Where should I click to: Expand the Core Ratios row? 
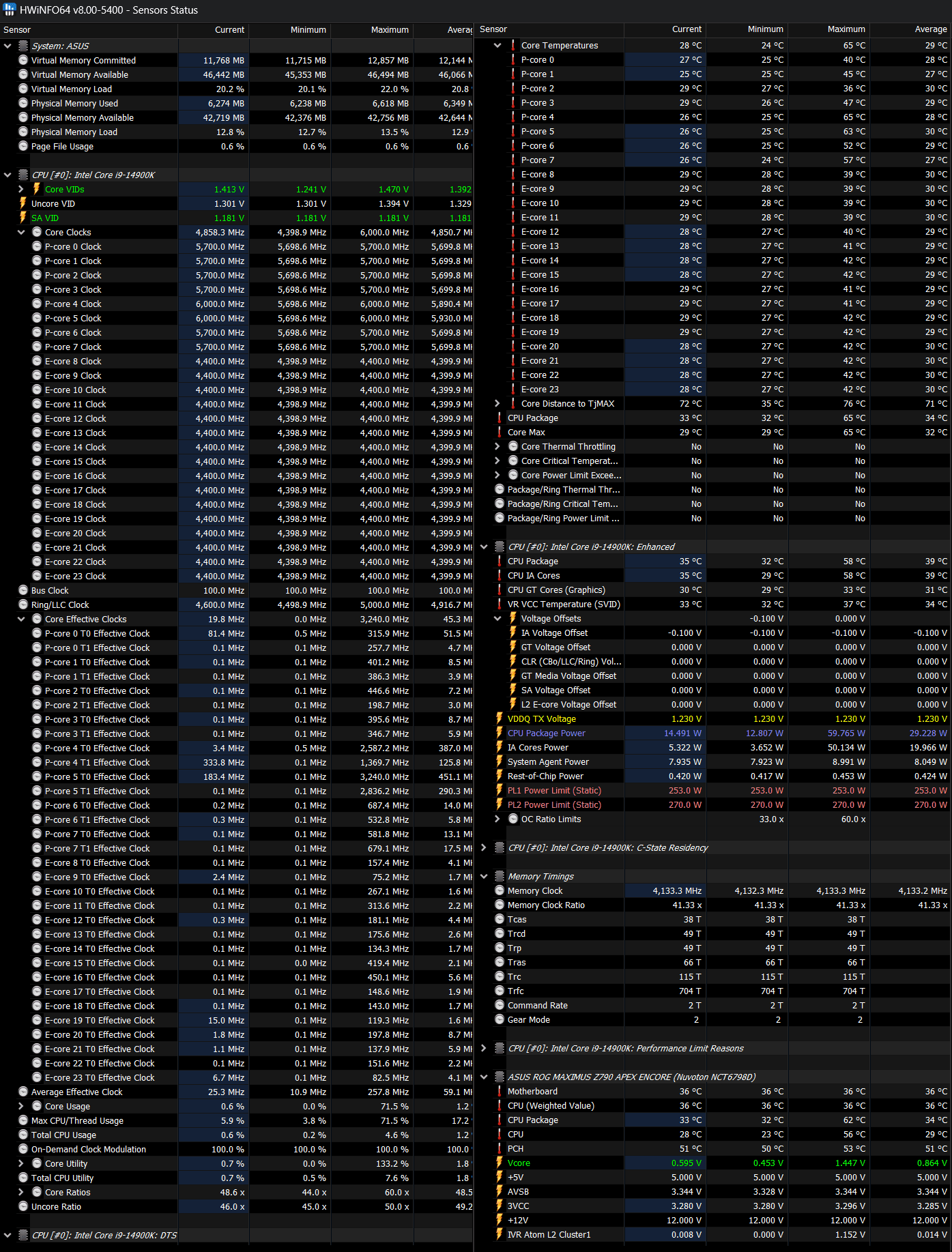(x=21, y=1192)
